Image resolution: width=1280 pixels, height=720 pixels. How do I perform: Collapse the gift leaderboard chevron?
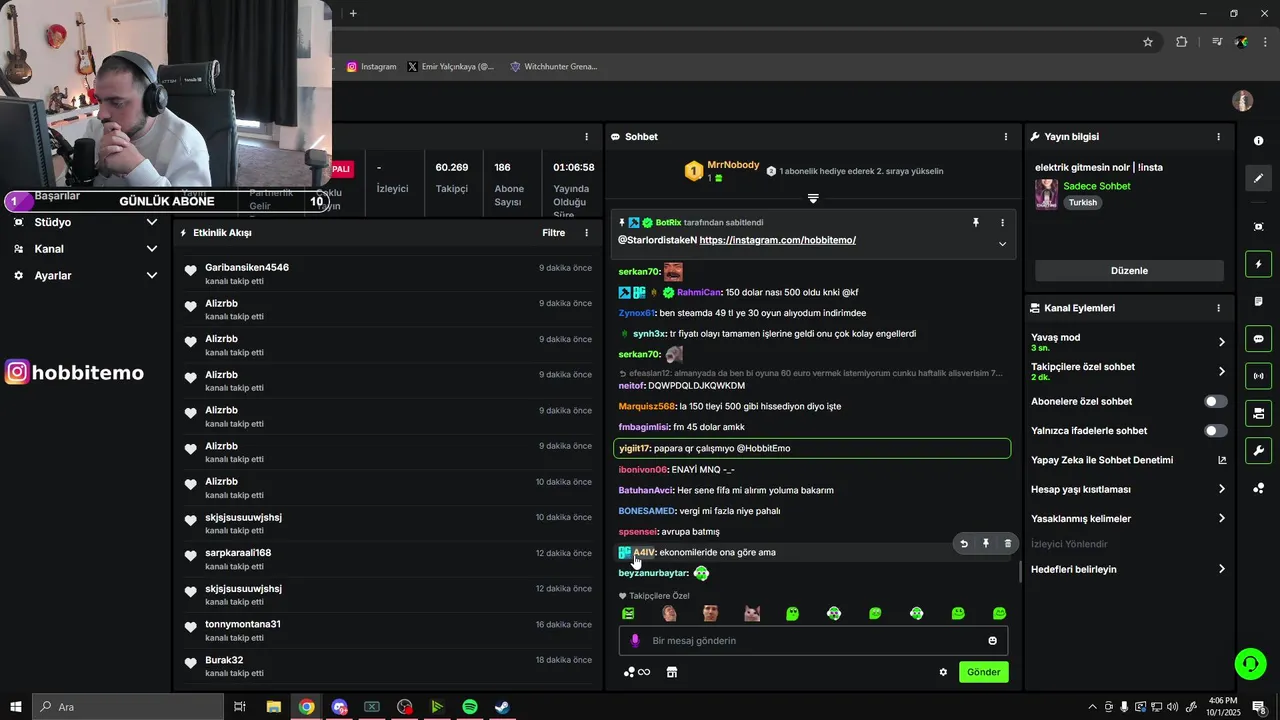coord(813,198)
